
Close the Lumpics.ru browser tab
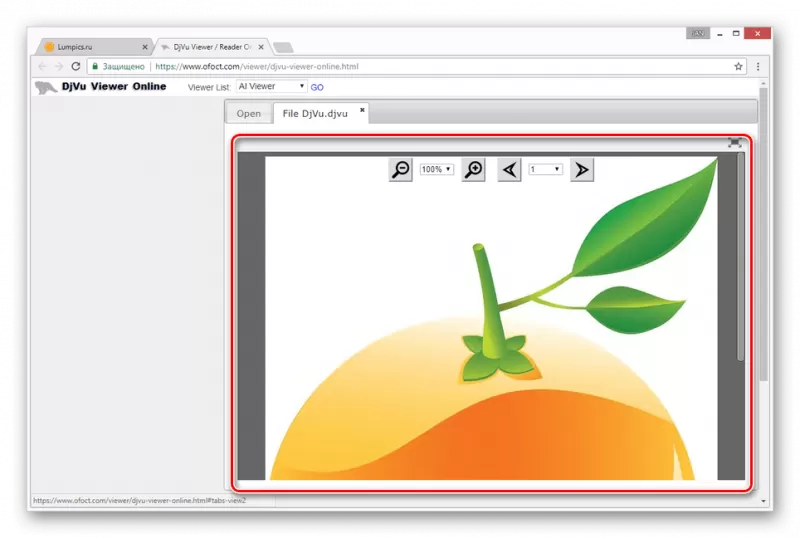tap(145, 47)
